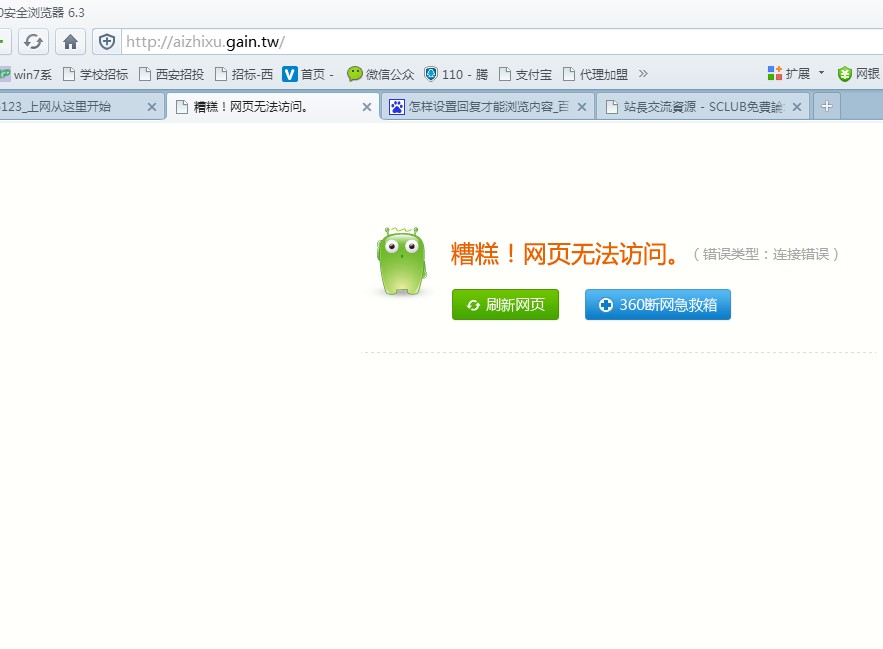Open the 首页 bookmark with V icon
This screenshot has width=883, height=649.
[x=308, y=74]
